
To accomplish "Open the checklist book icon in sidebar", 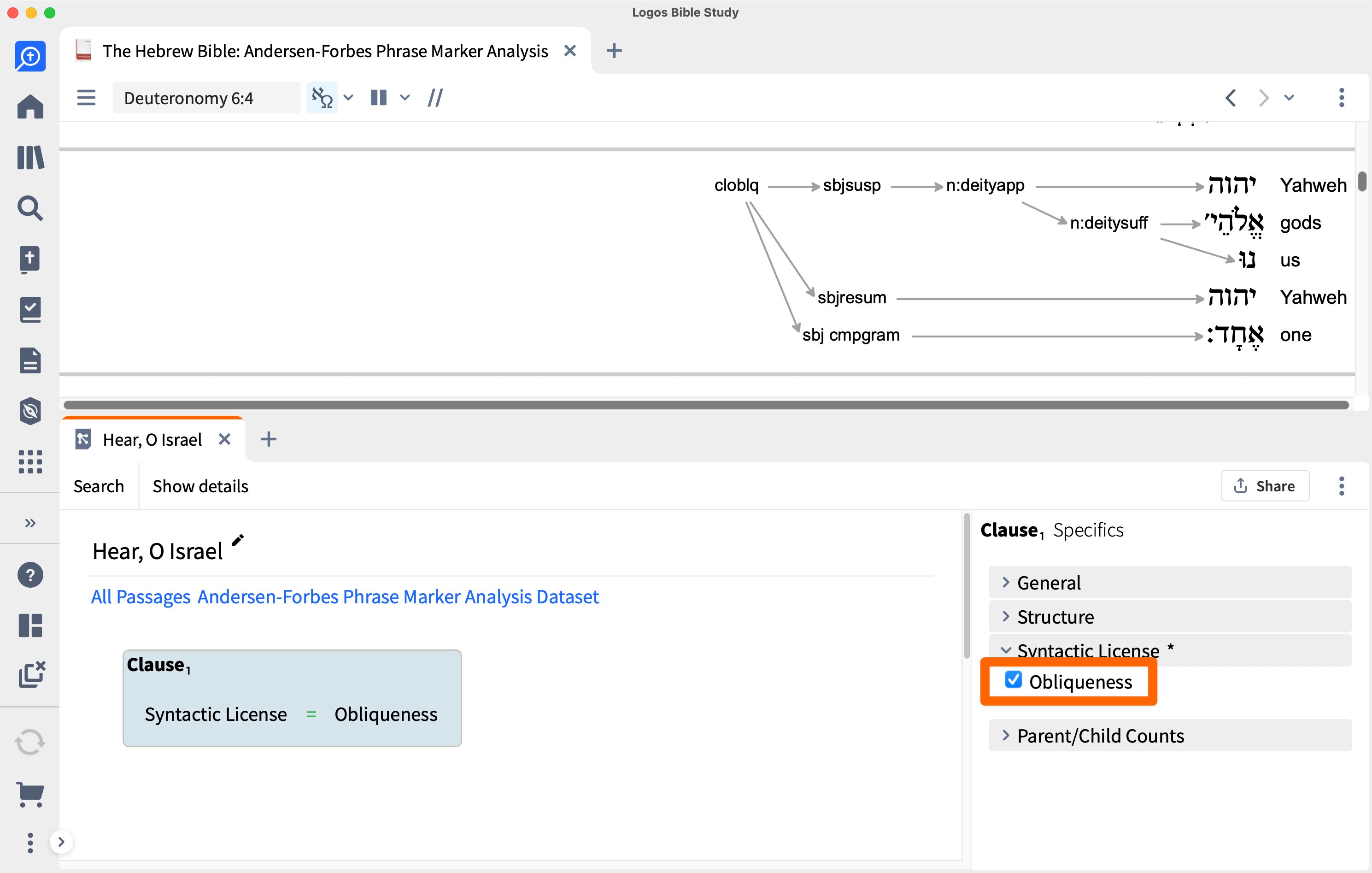I will [x=30, y=310].
